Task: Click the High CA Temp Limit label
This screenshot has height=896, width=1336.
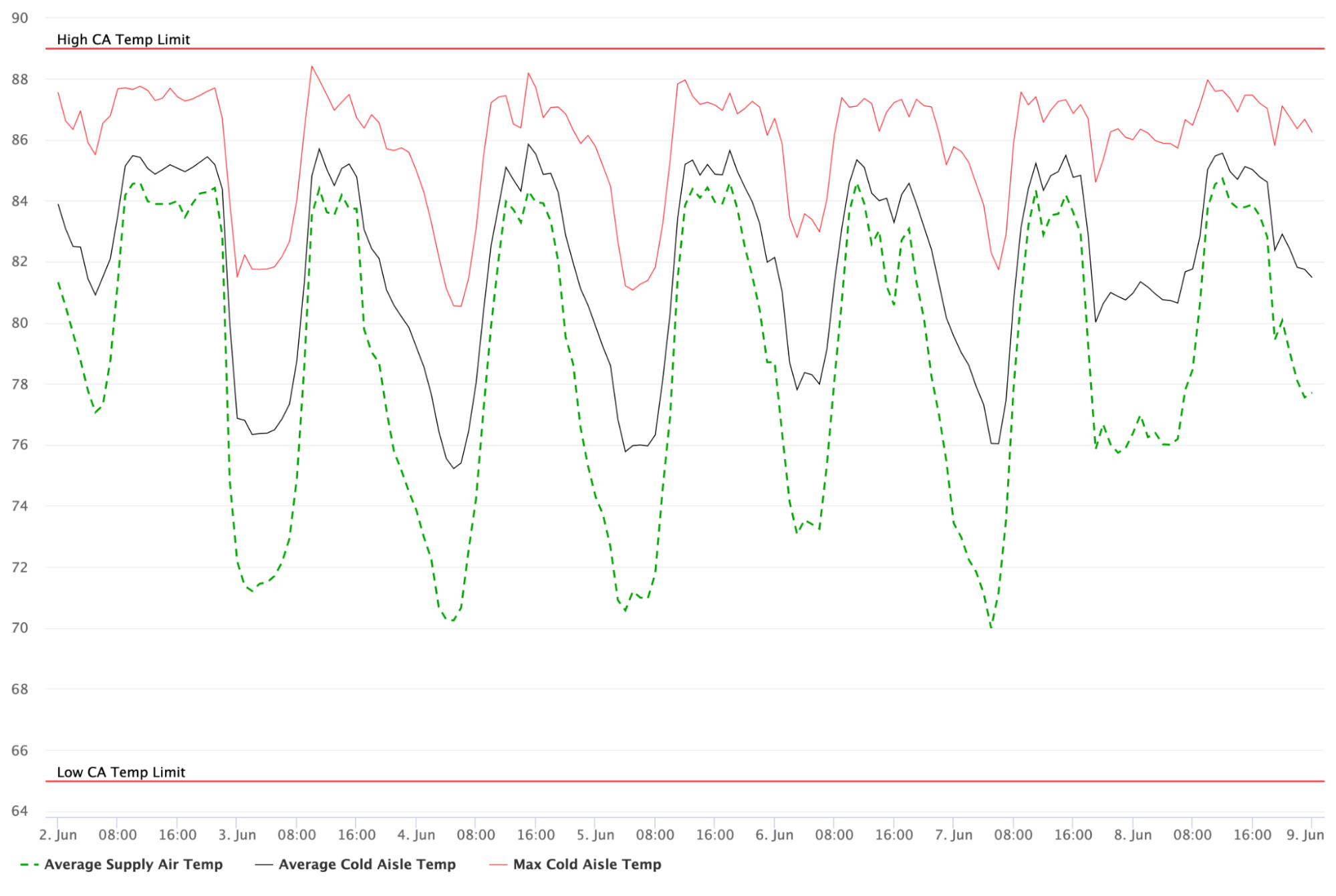Action: pos(124,39)
